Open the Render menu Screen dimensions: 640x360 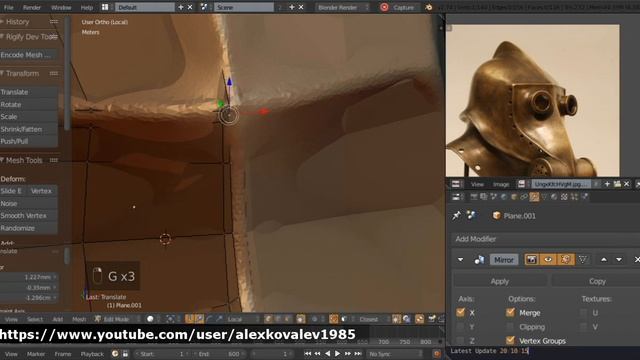(x=32, y=7)
